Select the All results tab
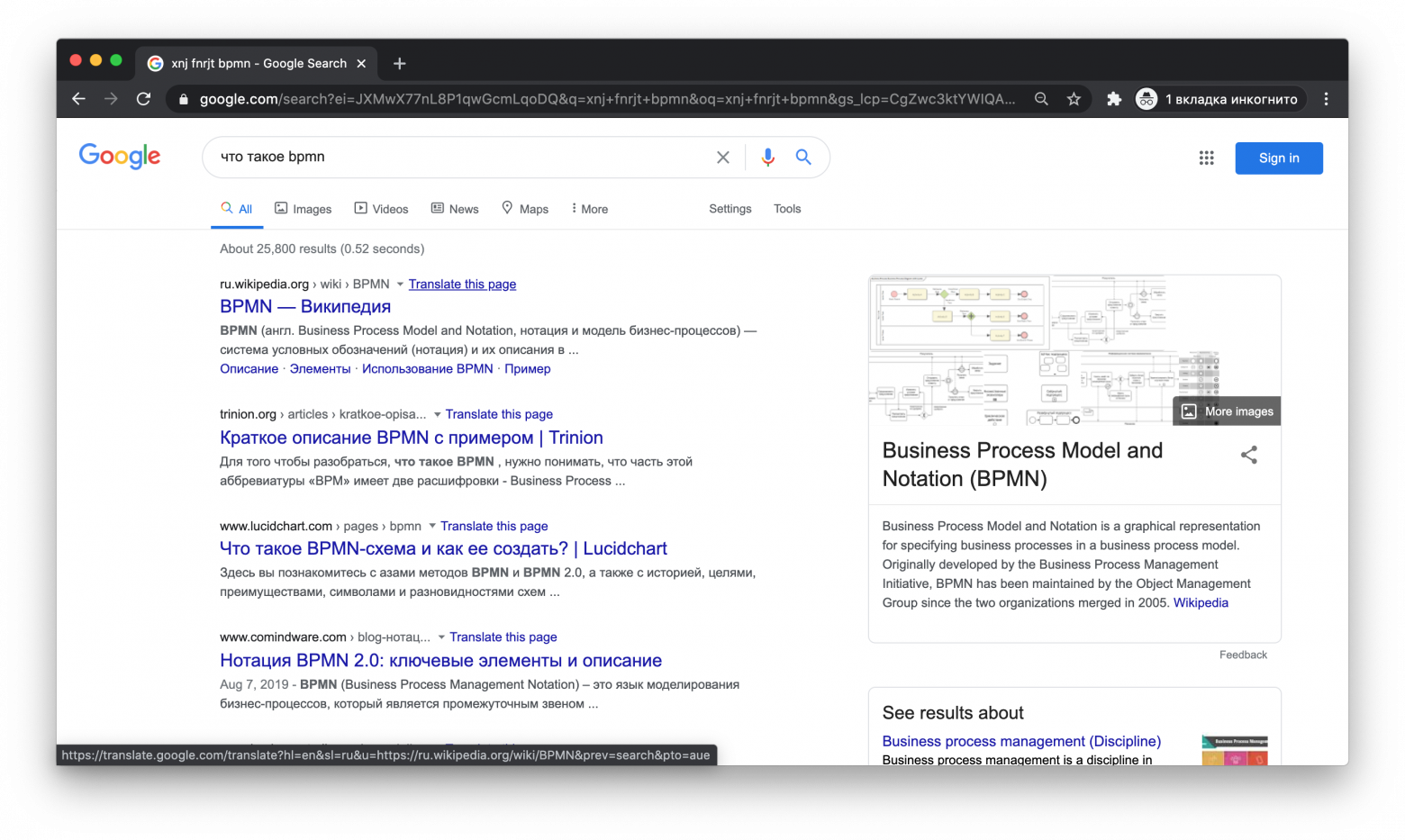The width and height of the screenshot is (1405, 840). point(237,209)
